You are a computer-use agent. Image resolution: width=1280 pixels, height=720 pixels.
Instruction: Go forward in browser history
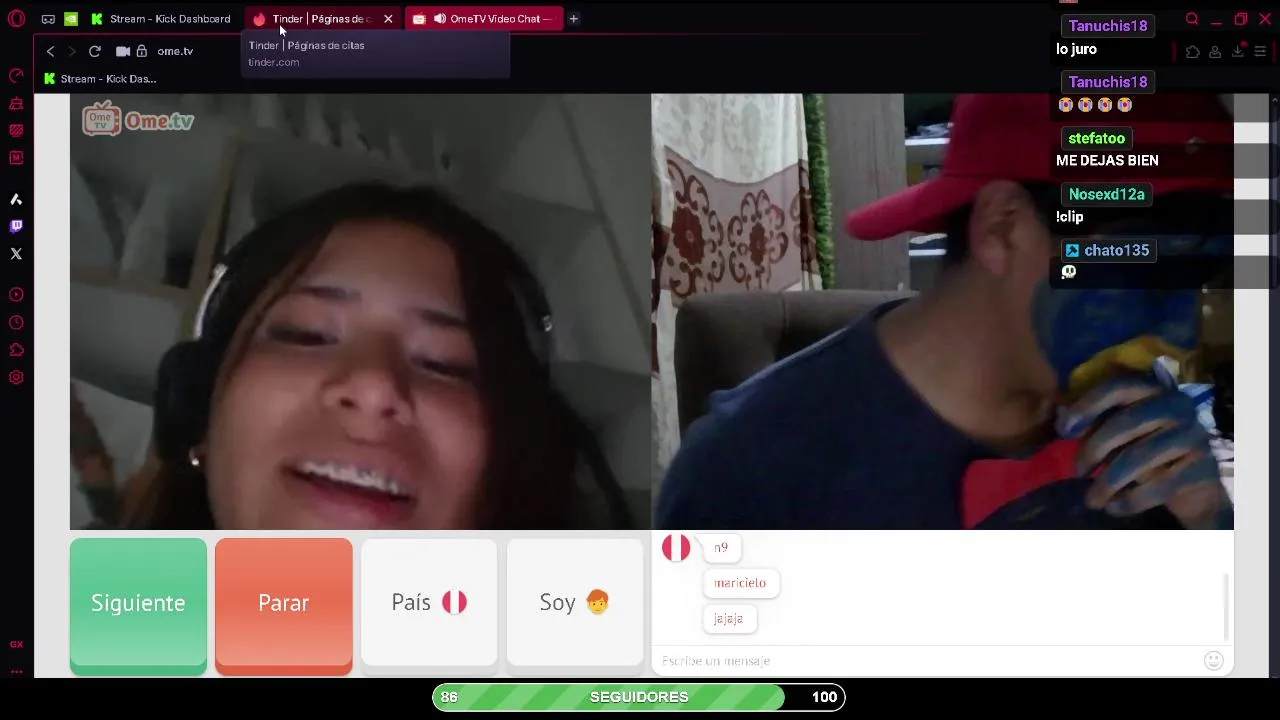point(72,51)
